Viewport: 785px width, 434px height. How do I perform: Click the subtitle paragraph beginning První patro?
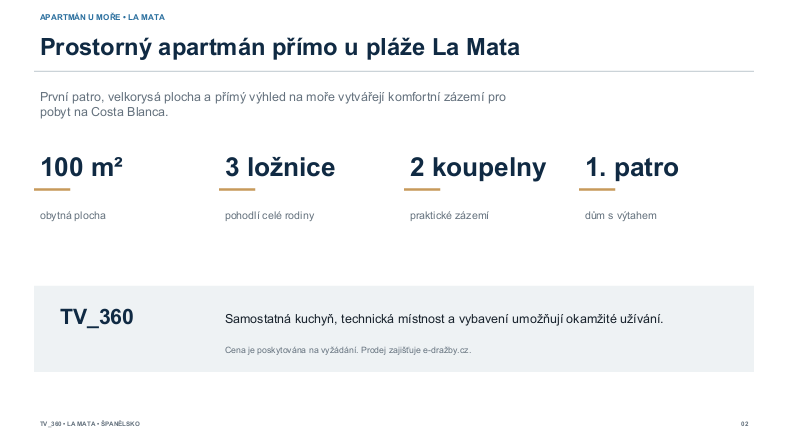point(273,104)
